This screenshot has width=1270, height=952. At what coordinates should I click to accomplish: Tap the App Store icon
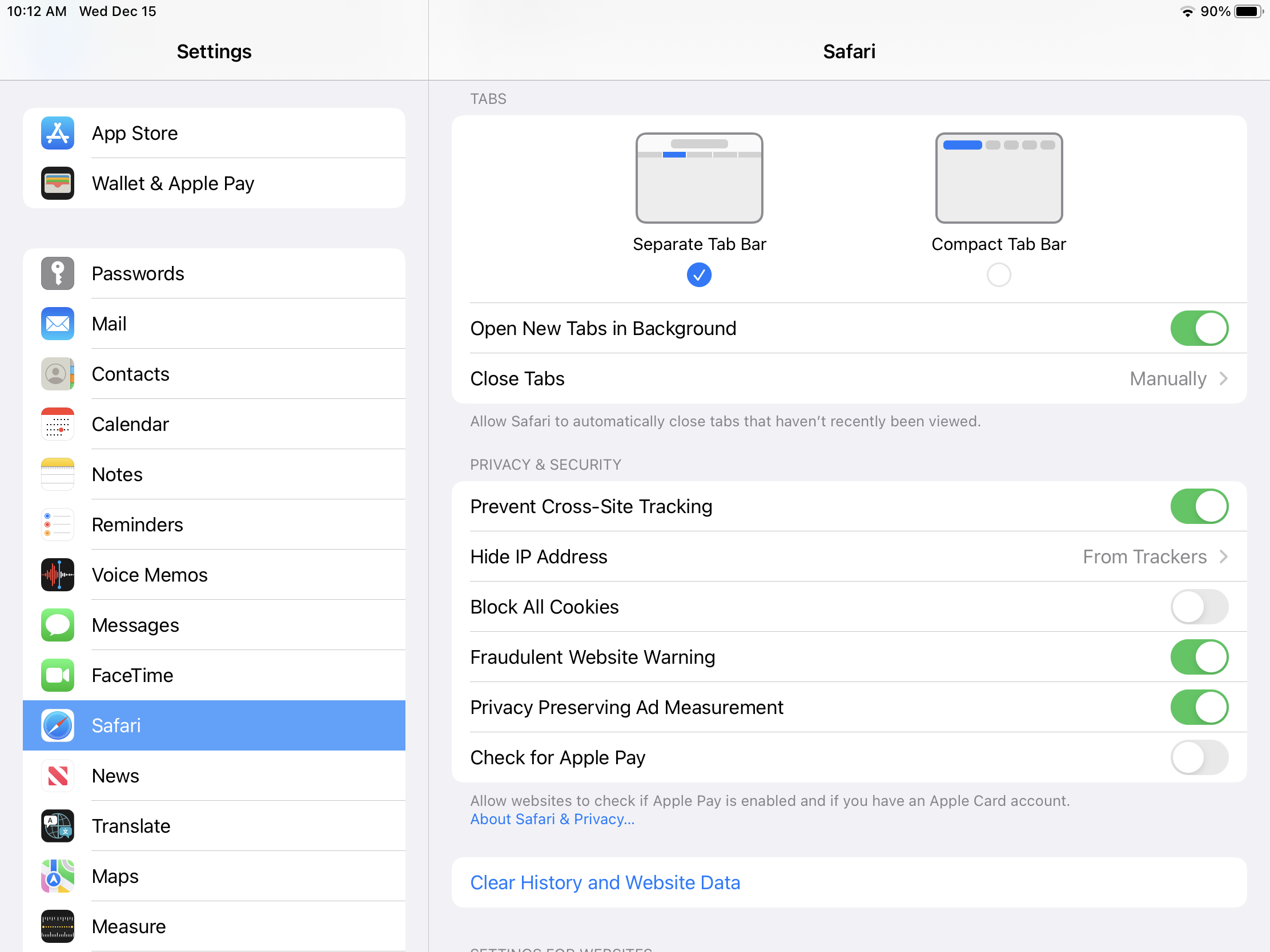pos(58,133)
